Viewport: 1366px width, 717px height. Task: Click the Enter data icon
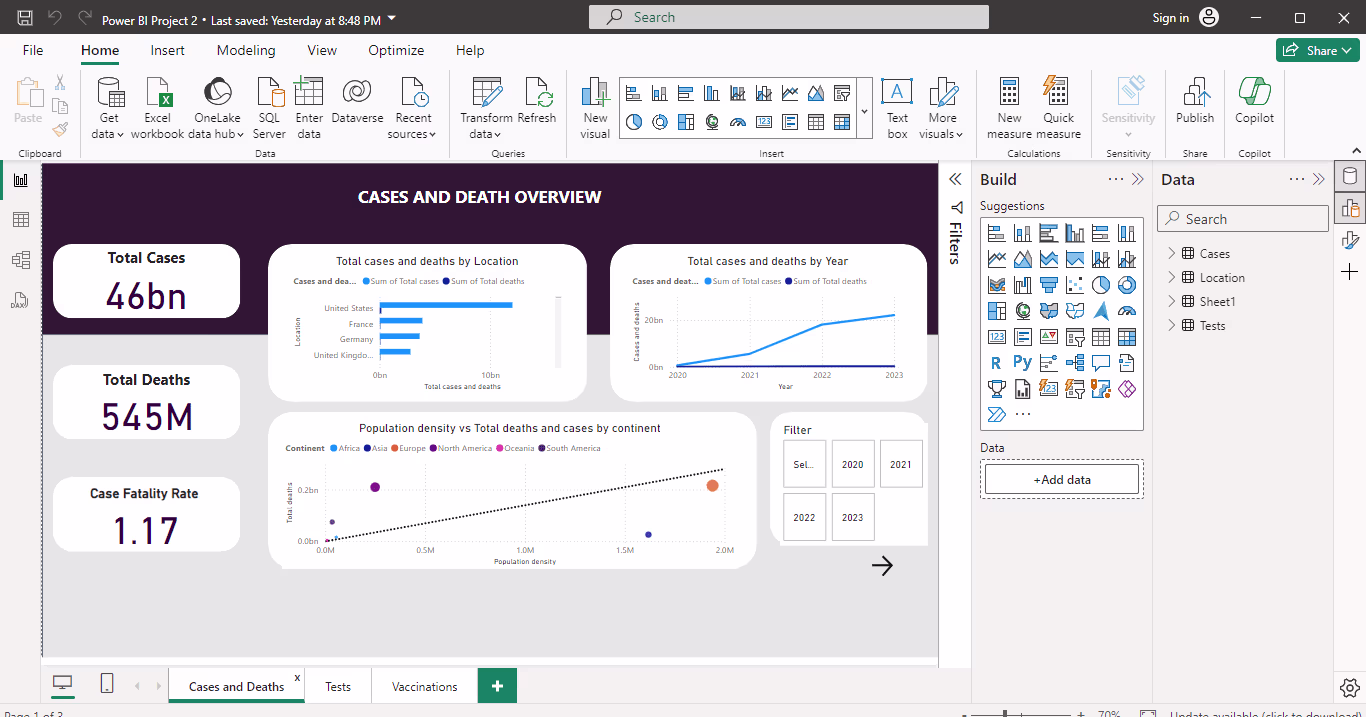pos(309,92)
